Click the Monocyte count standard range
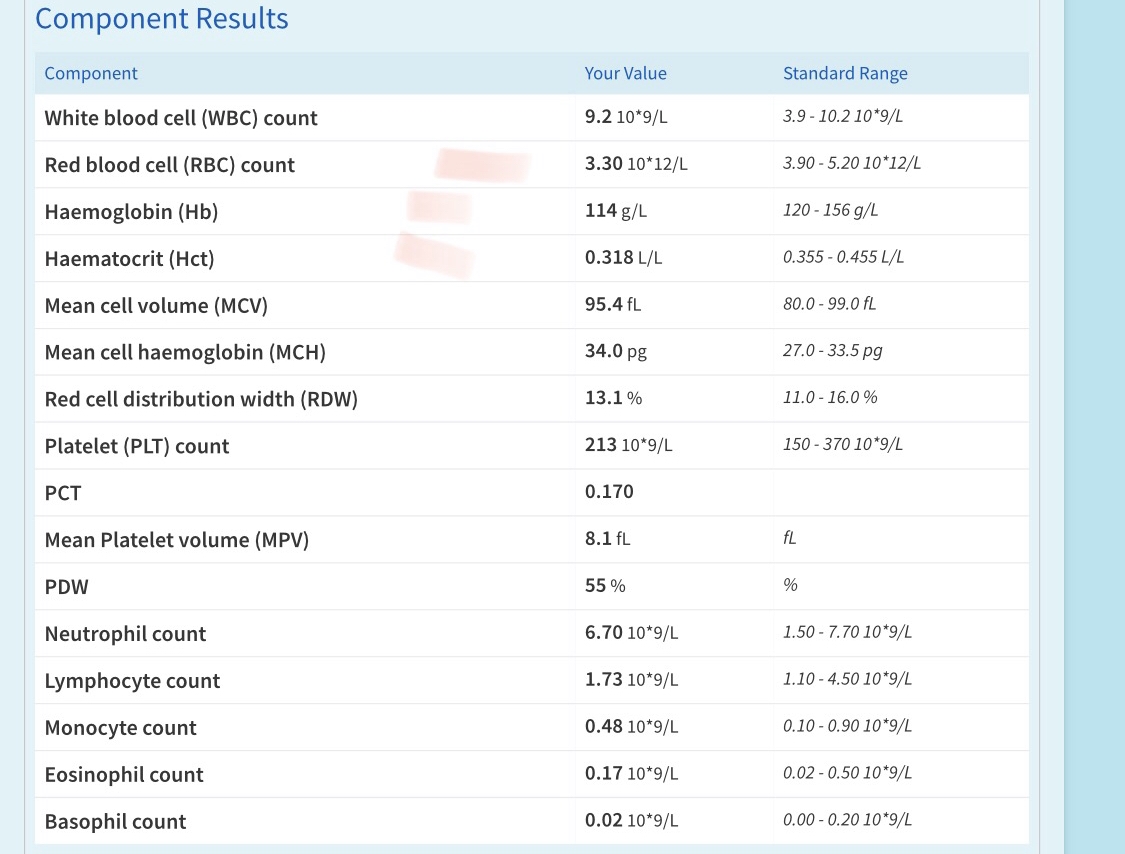Image resolution: width=1125 pixels, height=854 pixels. (x=847, y=726)
